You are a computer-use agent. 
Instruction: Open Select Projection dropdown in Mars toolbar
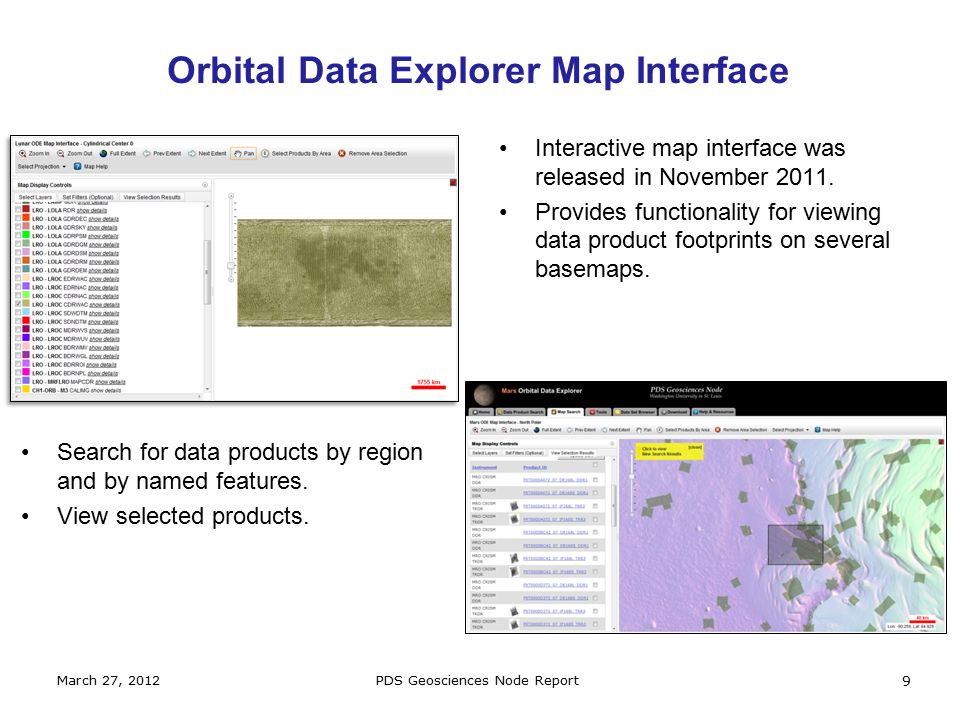(x=790, y=430)
